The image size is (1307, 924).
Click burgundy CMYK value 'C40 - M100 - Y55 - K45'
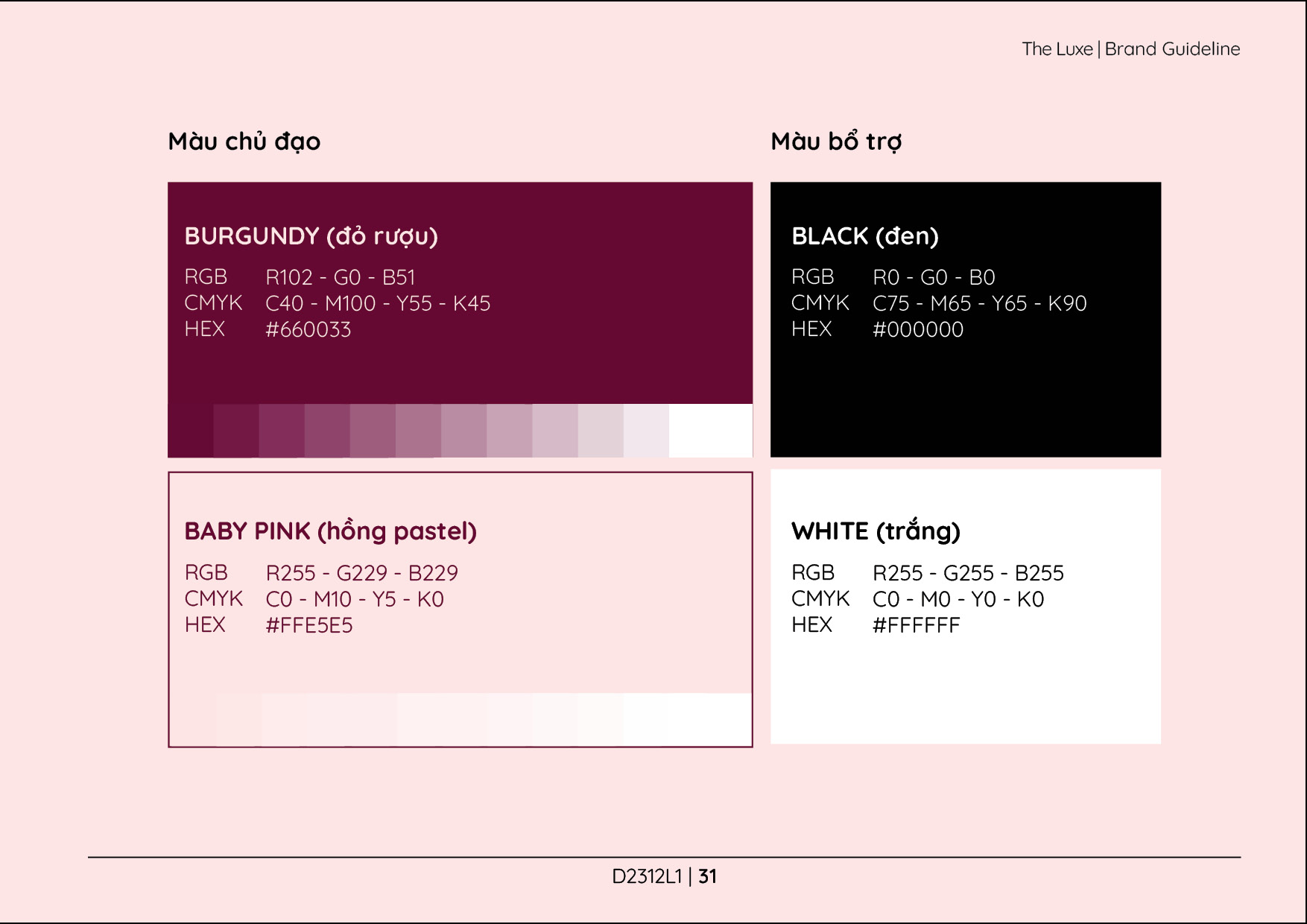click(378, 303)
